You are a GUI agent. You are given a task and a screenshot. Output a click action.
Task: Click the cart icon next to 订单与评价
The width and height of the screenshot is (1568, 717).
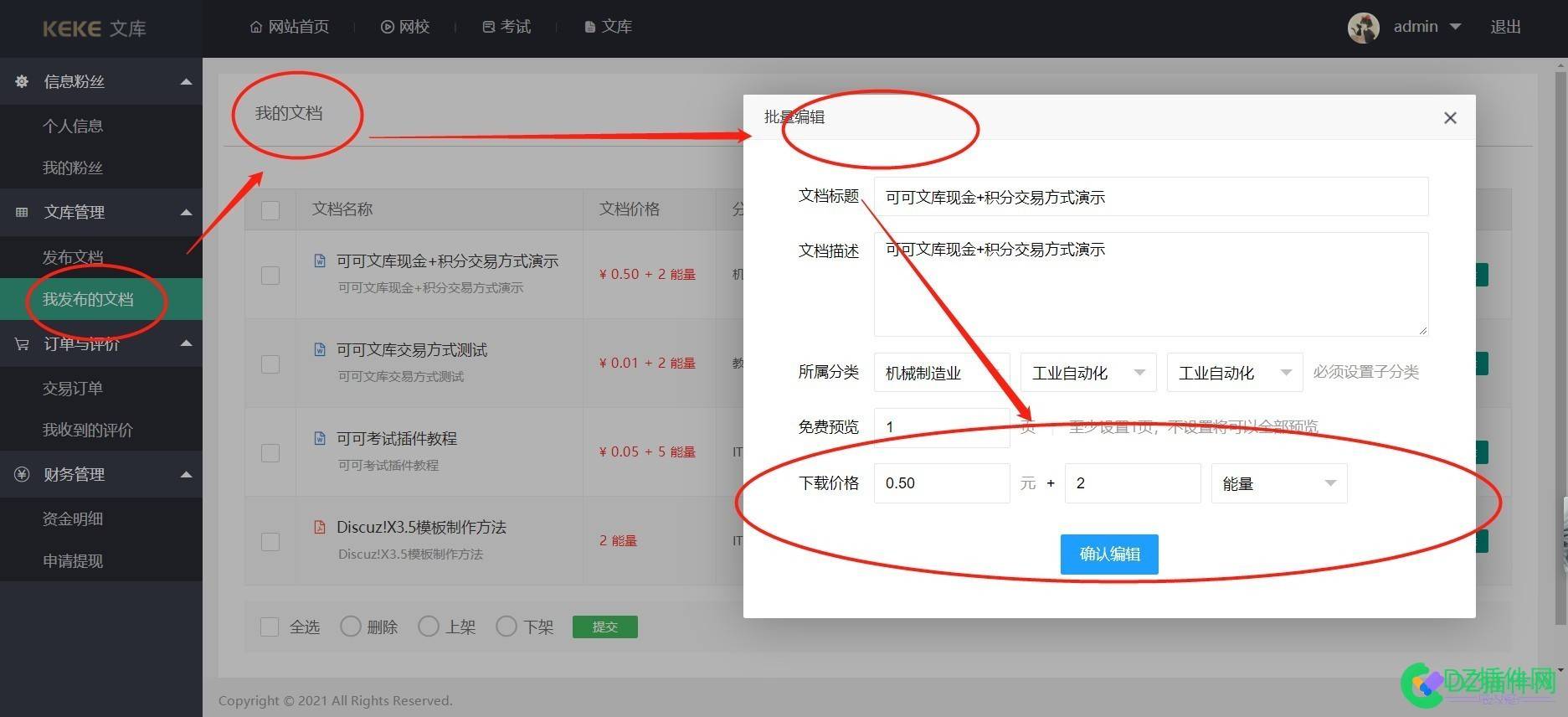[x=22, y=344]
